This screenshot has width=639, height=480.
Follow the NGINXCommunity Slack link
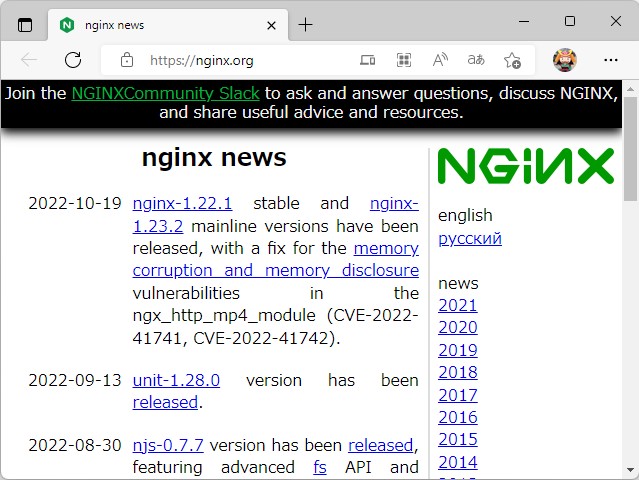[x=165, y=94]
